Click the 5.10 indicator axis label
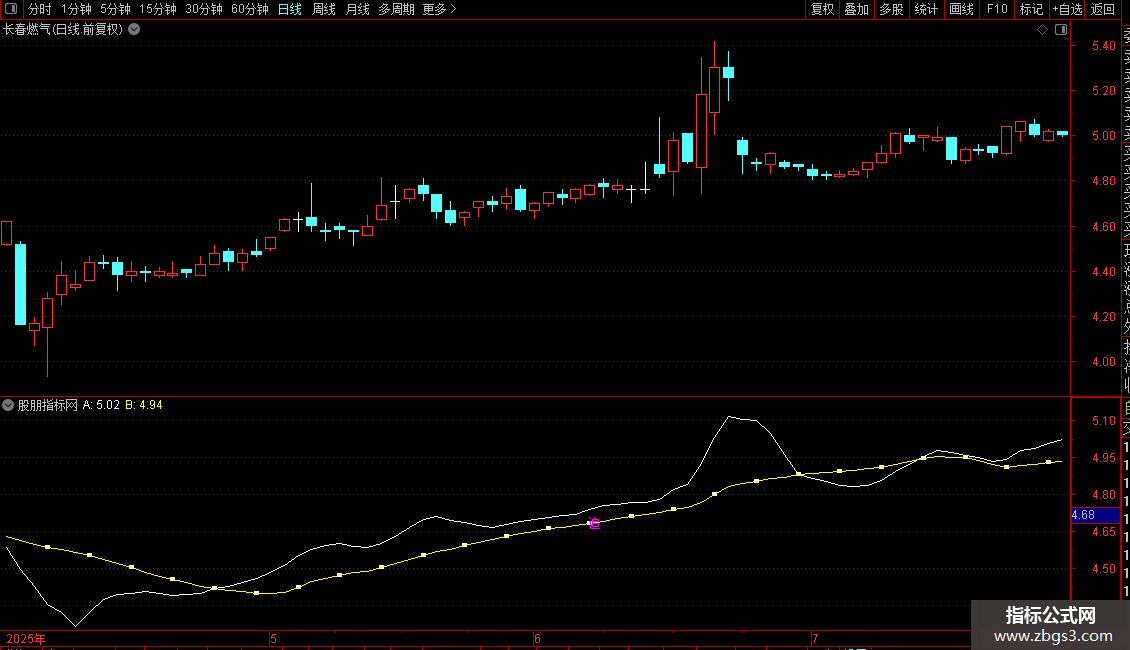The width and height of the screenshot is (1130, 650). tap(1103, 421)
